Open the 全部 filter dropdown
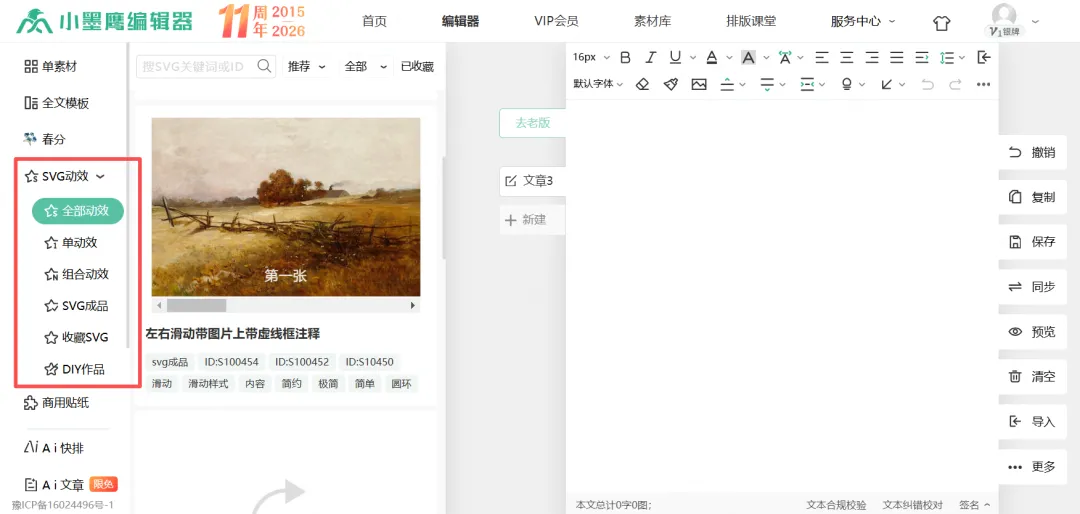This screenshot has width=1080, height=514. (365, 66)
